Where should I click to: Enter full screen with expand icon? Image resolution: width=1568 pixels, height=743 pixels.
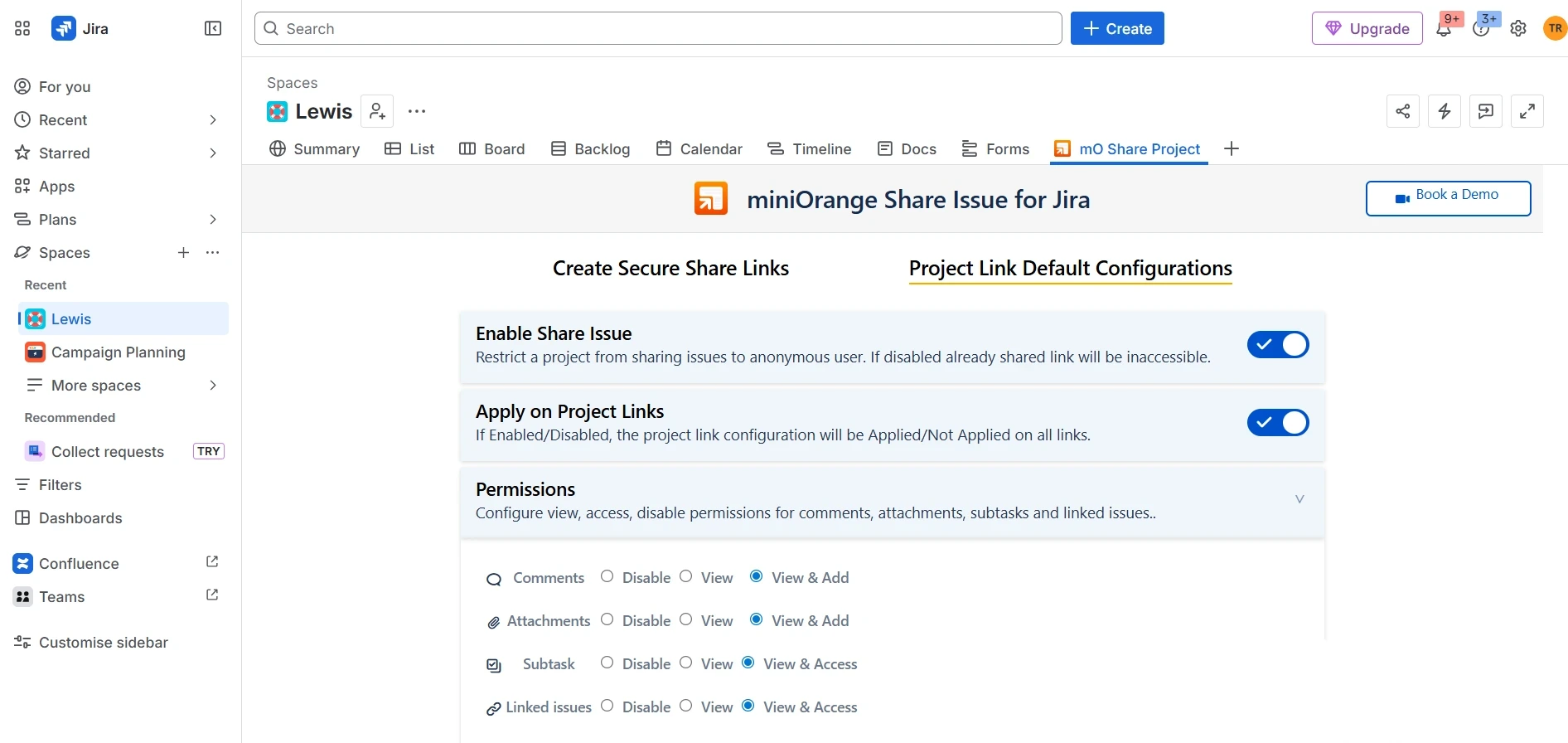click(x=1527, y=111)
